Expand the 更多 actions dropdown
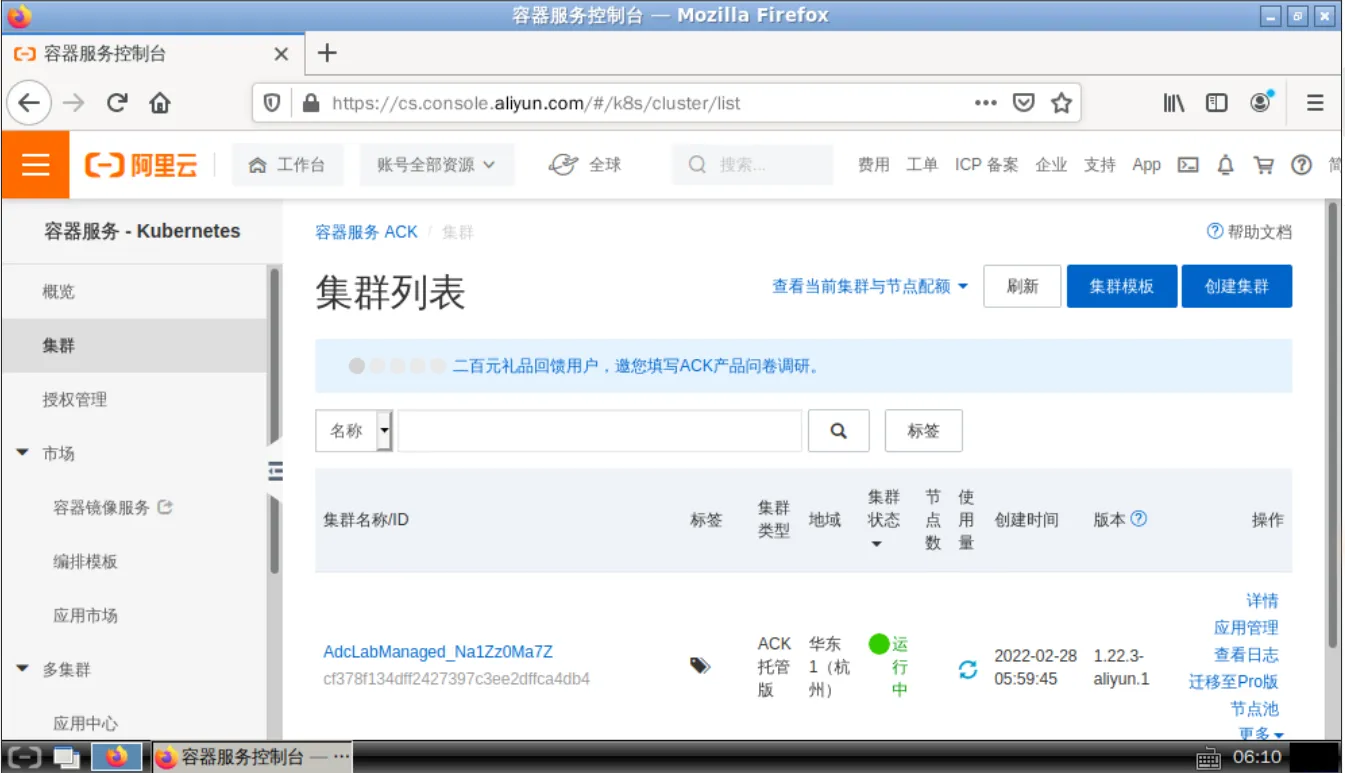This screenshot has width=1345, height=773. click(x=1260, y=734)
